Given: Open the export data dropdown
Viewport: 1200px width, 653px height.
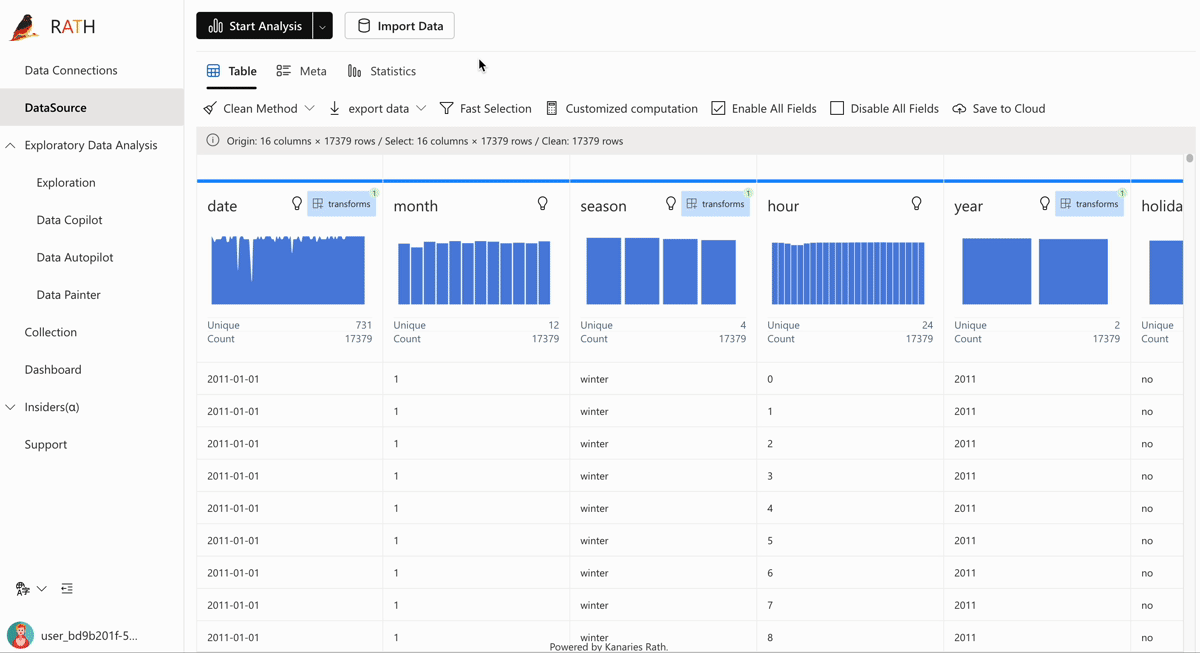Looking at the screenshot, I should tap(377, 108).
